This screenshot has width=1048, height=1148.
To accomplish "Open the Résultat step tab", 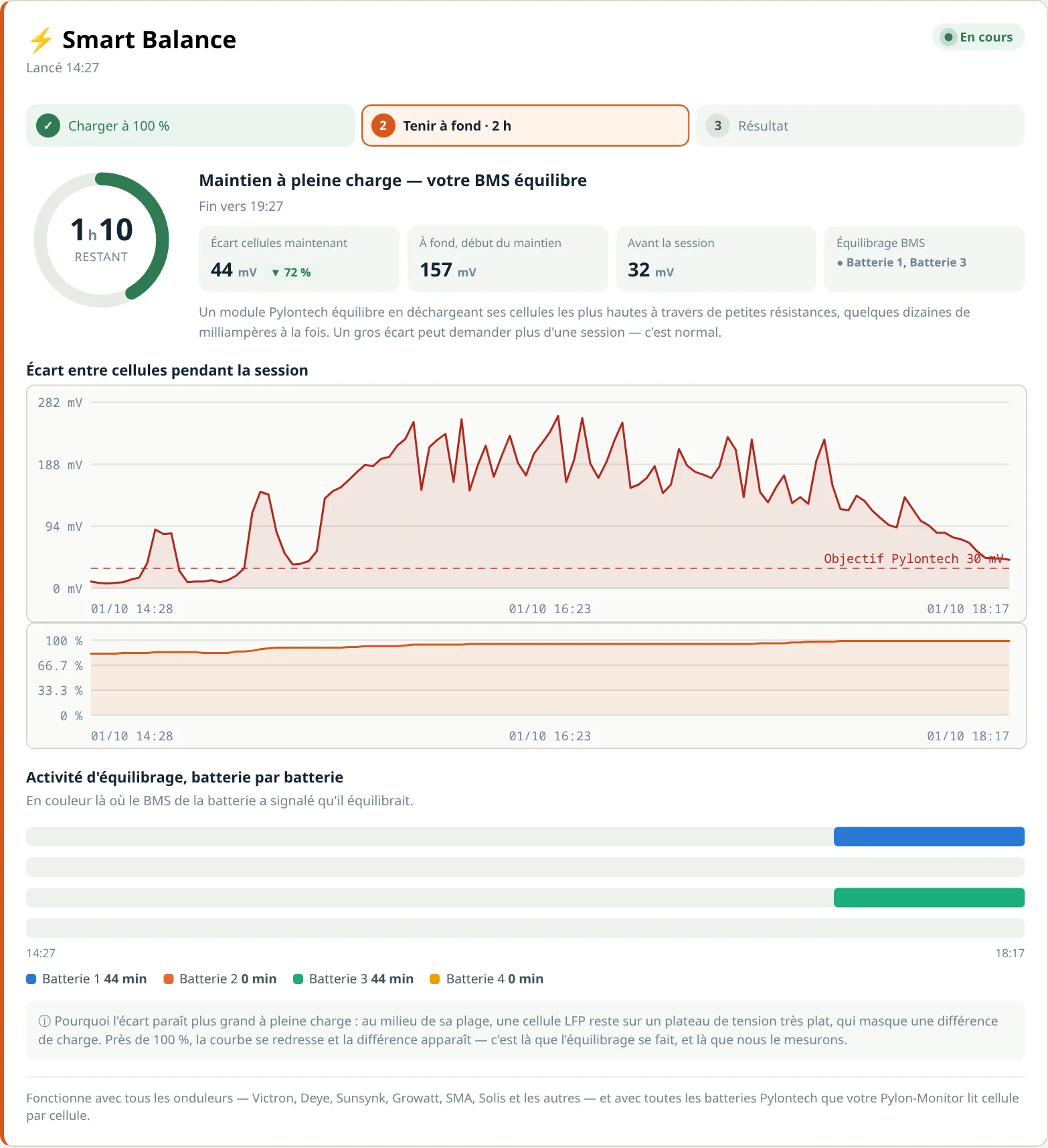I will pos(860,125).
